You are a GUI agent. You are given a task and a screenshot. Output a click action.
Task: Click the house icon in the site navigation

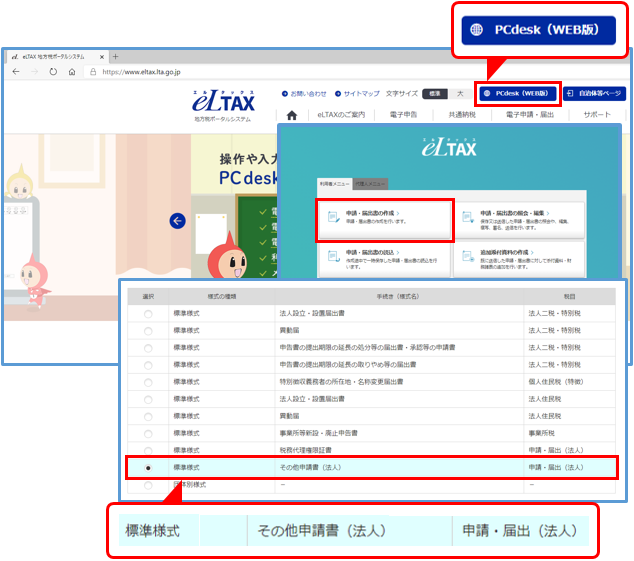click(292, 115)
